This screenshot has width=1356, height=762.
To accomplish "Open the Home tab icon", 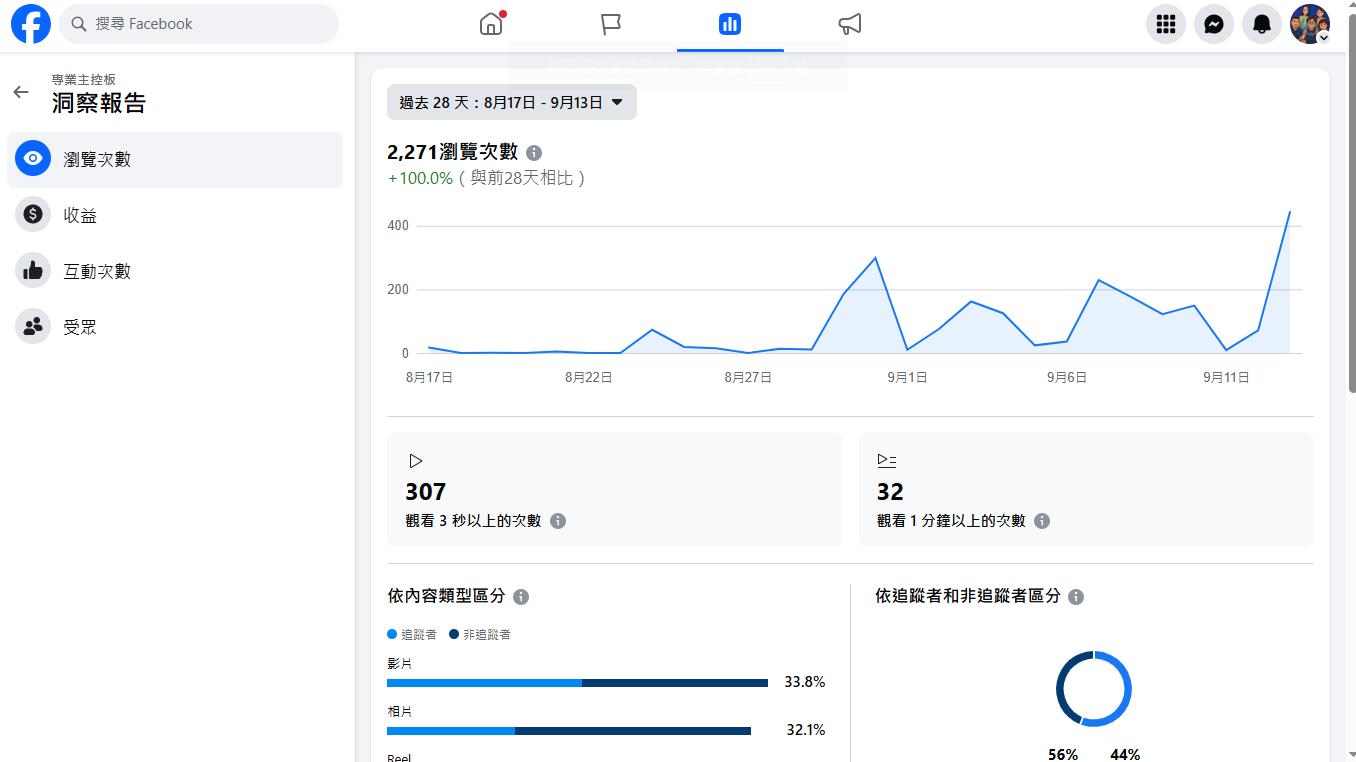I will [491, 24].
